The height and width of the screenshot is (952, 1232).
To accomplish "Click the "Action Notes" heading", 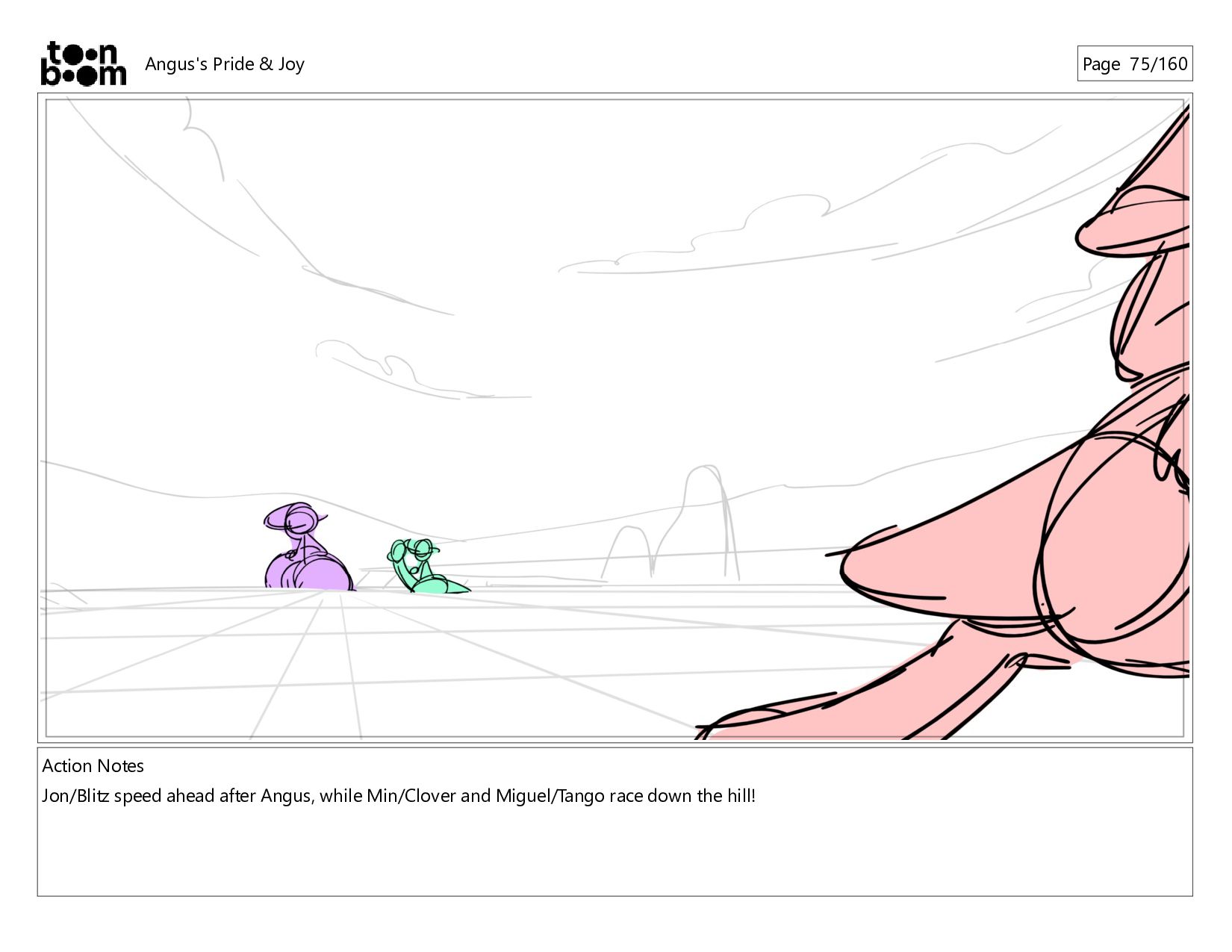I will [x=93, y=766].
